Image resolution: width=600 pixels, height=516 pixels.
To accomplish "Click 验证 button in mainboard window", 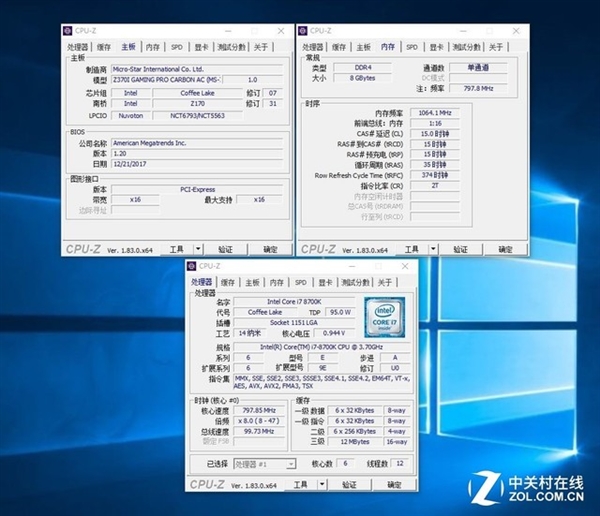I will (x=225, y=249).
